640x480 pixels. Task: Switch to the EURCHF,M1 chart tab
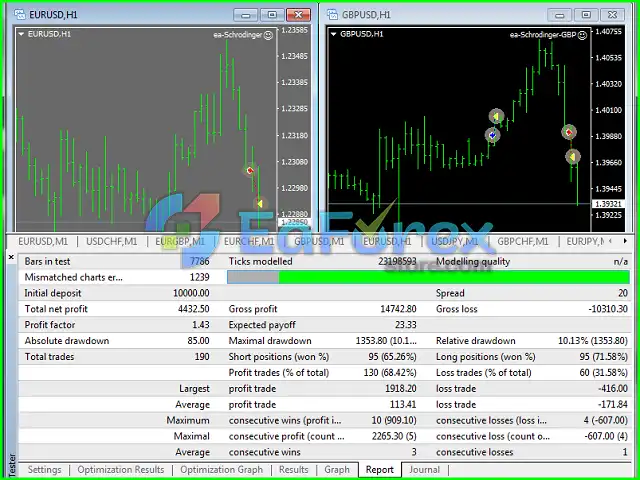(x=249, y=242)
